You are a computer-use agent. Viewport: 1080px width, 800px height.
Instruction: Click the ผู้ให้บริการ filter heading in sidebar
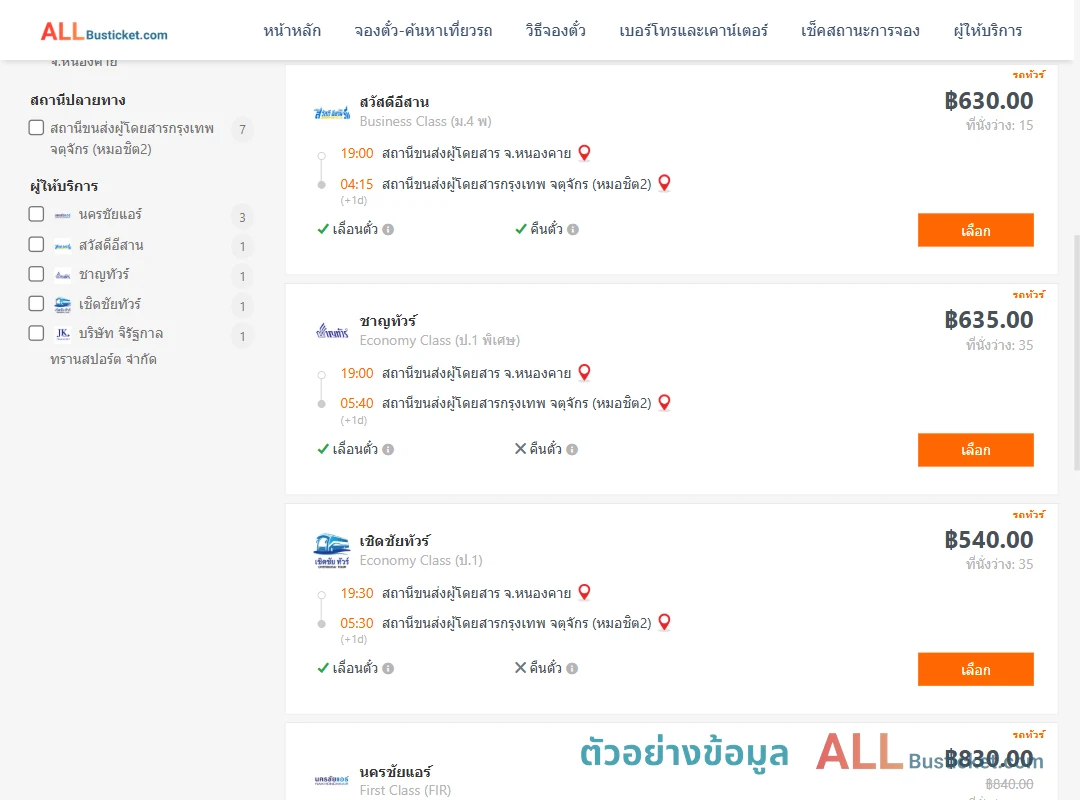point(64,186)
